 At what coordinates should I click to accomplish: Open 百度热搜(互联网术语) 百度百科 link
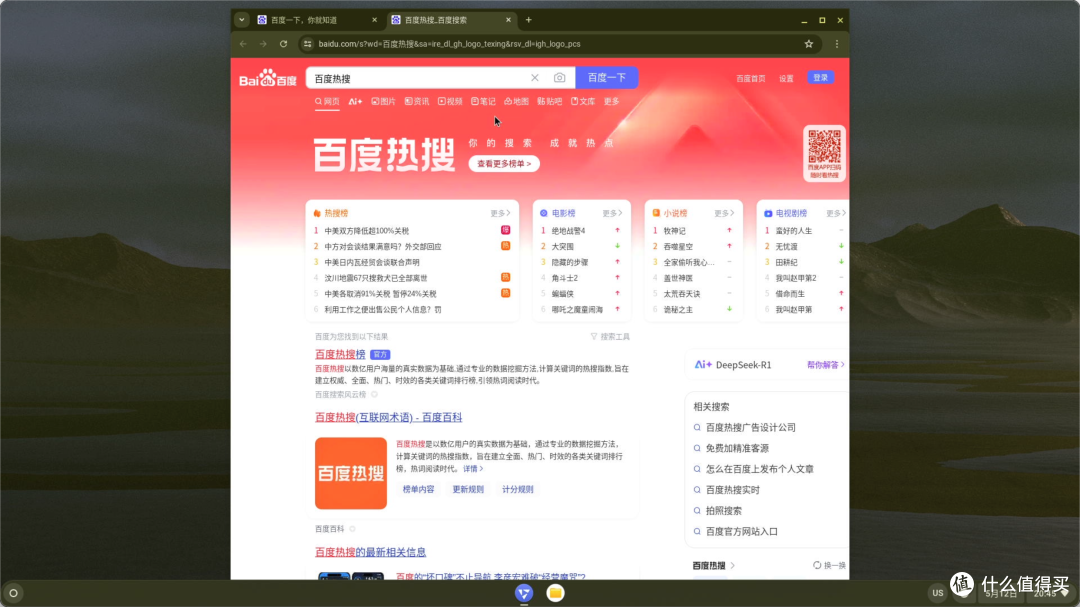(388, 418)
